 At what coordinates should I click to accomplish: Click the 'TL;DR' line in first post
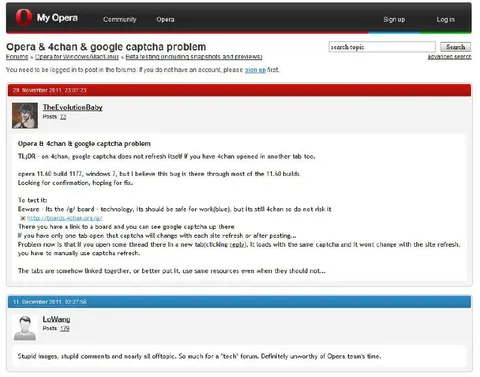(166, 156)
